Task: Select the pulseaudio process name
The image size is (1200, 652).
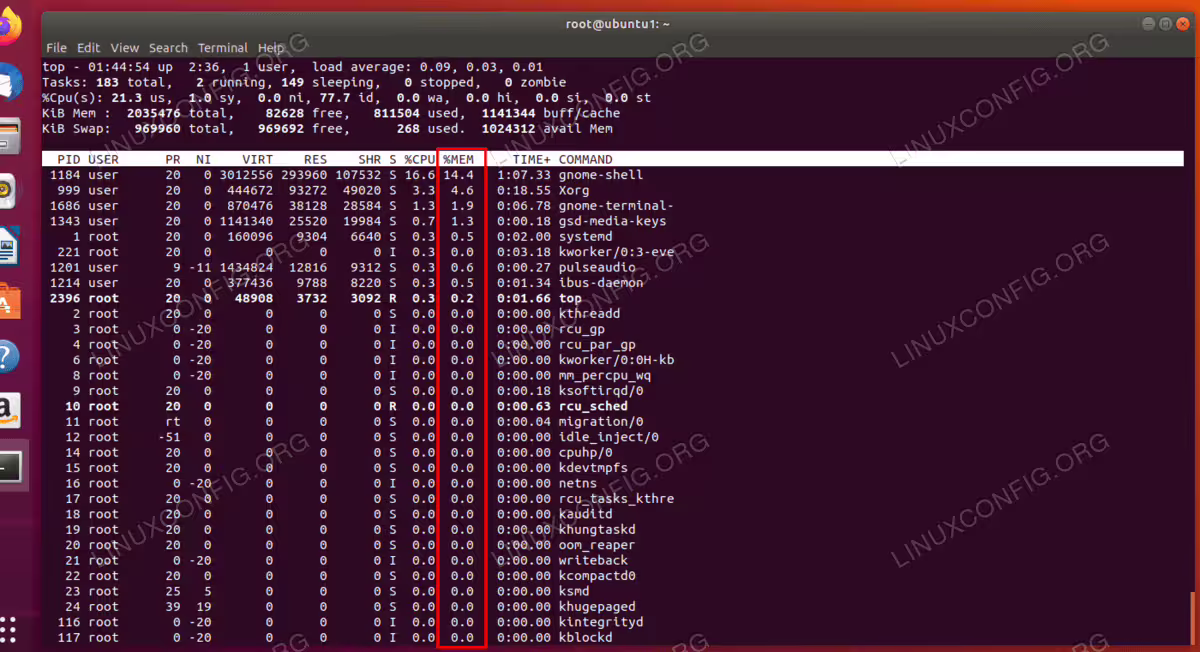Action: 597,267
